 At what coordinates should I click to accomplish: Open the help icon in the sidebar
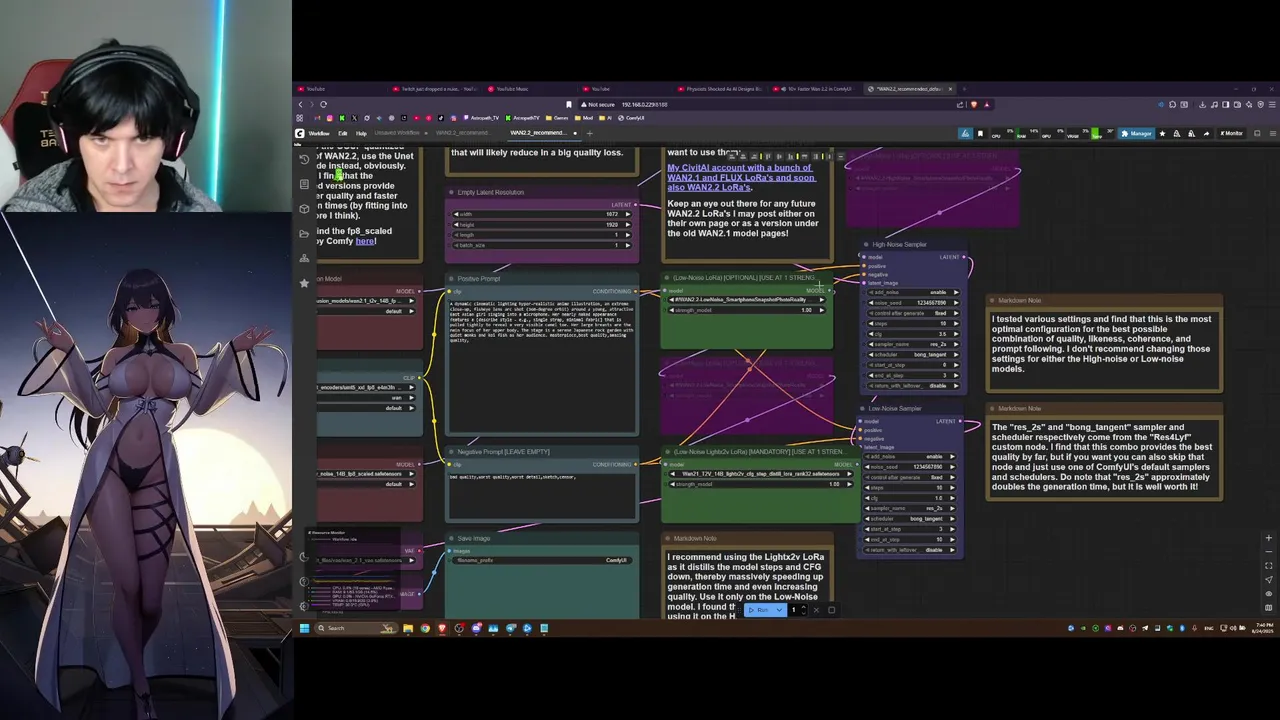pos(304,582)
